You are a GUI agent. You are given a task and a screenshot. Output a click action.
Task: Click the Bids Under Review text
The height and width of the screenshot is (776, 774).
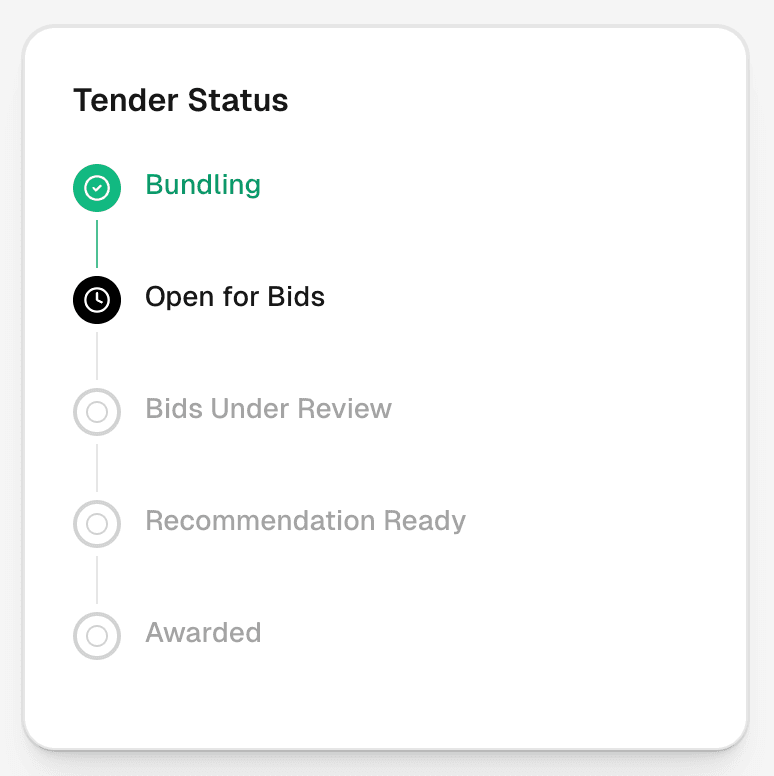pyautogui.click(x=268, y=409)
